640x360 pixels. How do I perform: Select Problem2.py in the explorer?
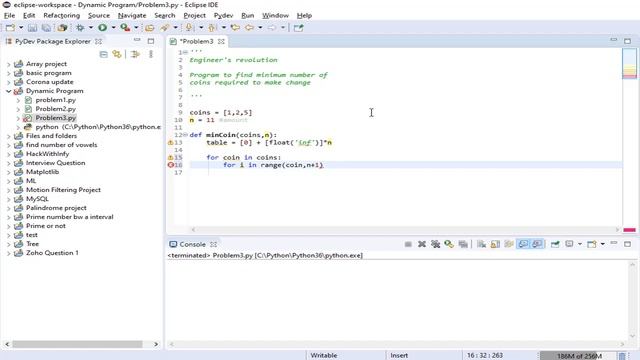56,109
